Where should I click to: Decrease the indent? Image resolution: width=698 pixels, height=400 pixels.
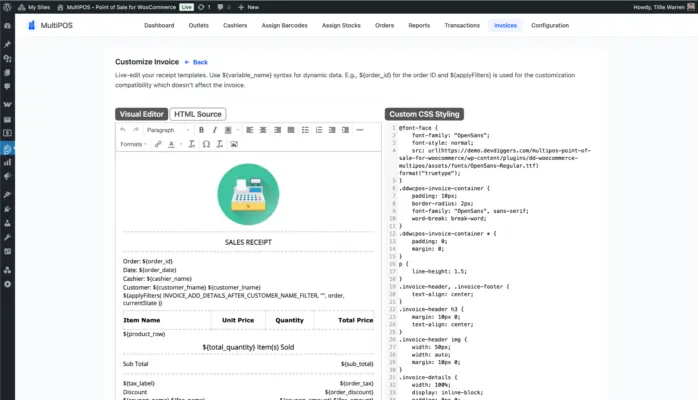(332, 130)
